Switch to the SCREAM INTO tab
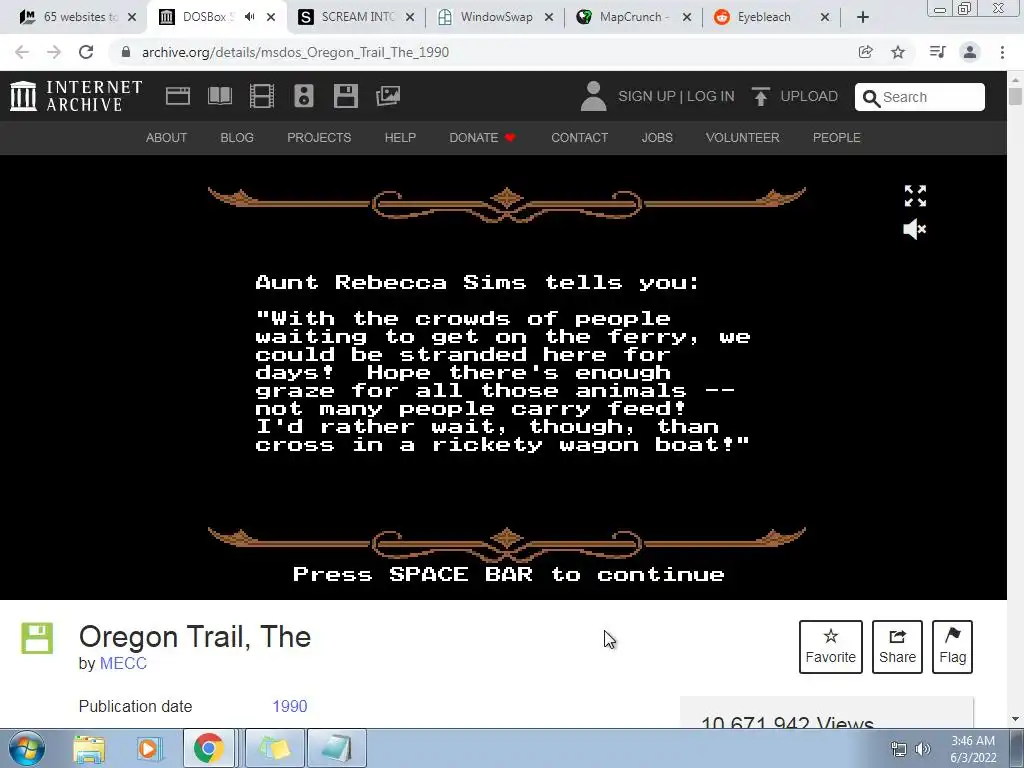Screen dimensions: 1024x768 pos(356,17)
